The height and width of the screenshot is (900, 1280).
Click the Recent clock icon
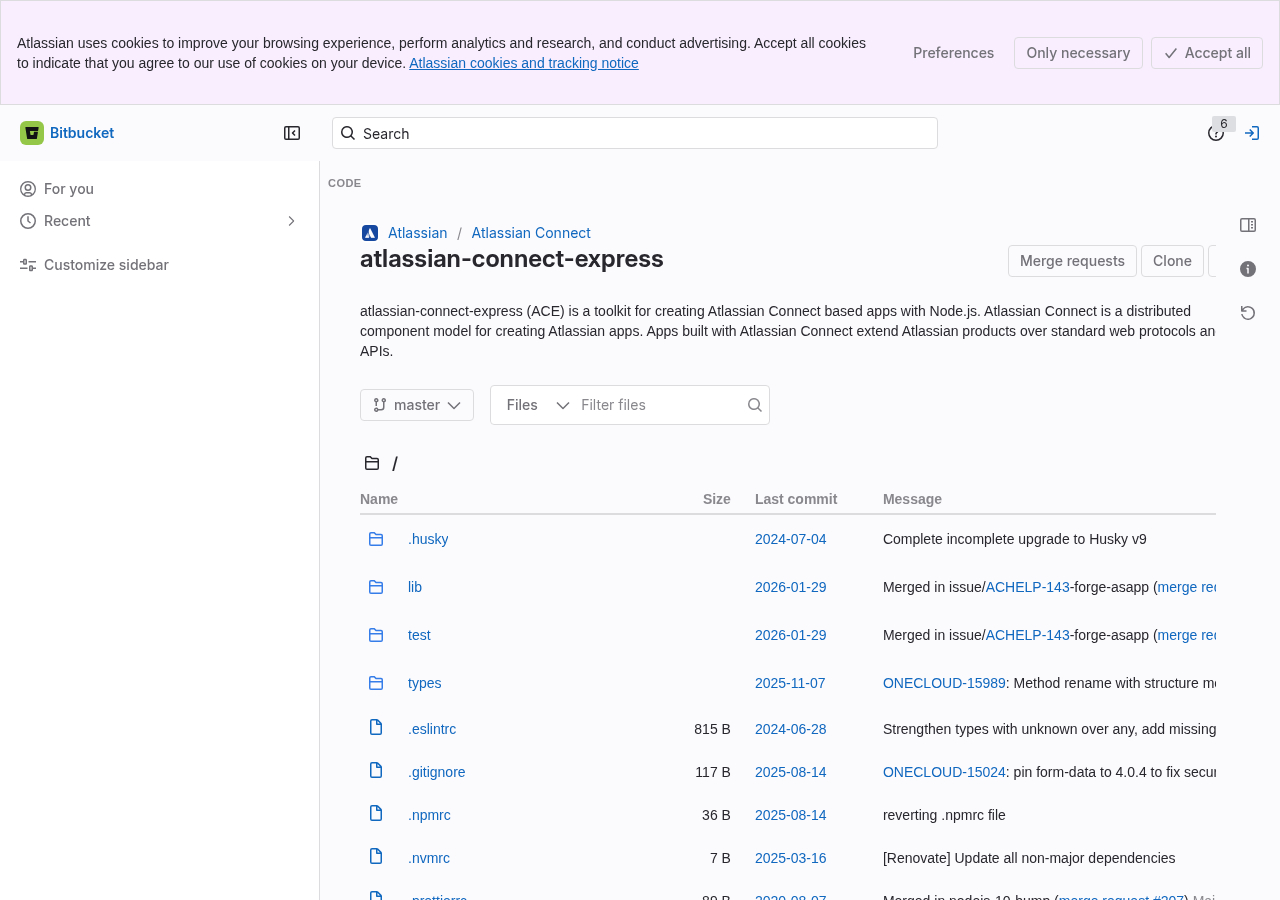(x=28, y=221)
